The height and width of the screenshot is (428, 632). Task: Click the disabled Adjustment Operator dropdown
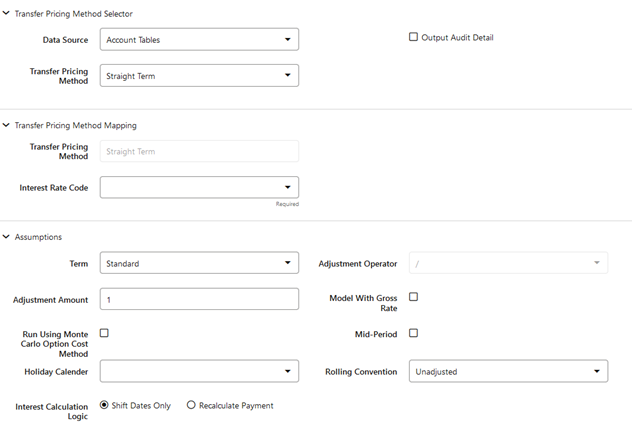pos(508,263)
